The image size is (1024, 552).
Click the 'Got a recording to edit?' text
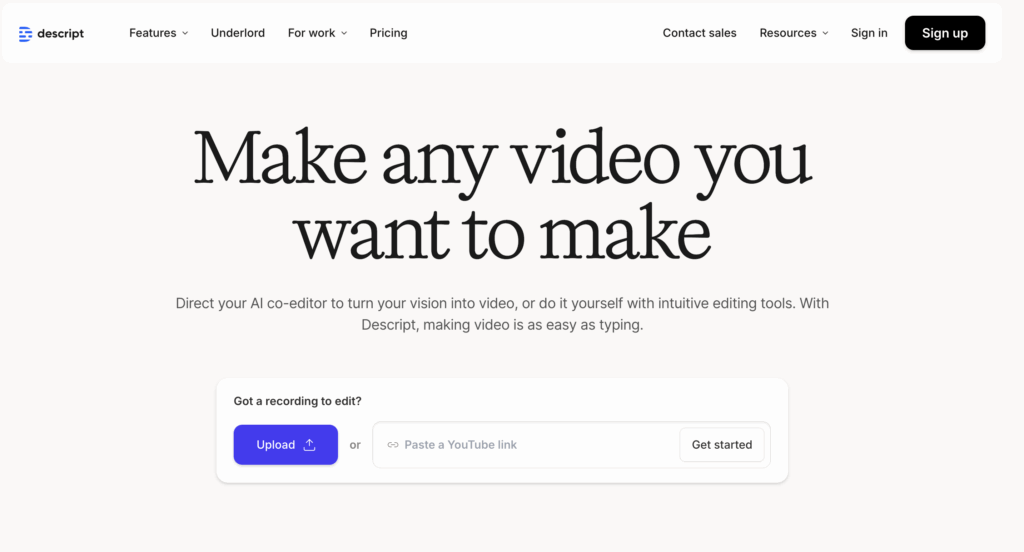(x=298, y=401)
